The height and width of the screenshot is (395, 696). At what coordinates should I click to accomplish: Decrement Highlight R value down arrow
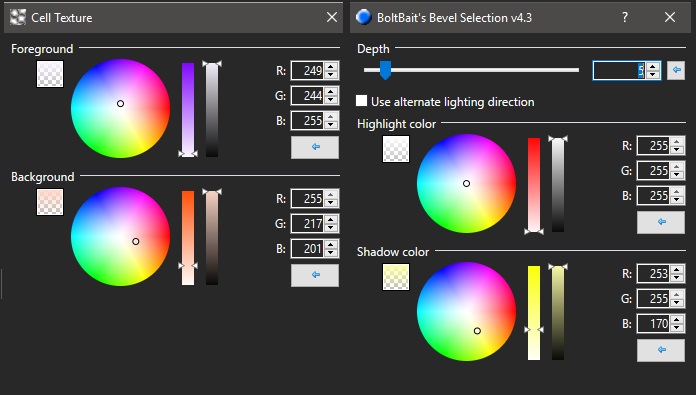coord(677,150)
